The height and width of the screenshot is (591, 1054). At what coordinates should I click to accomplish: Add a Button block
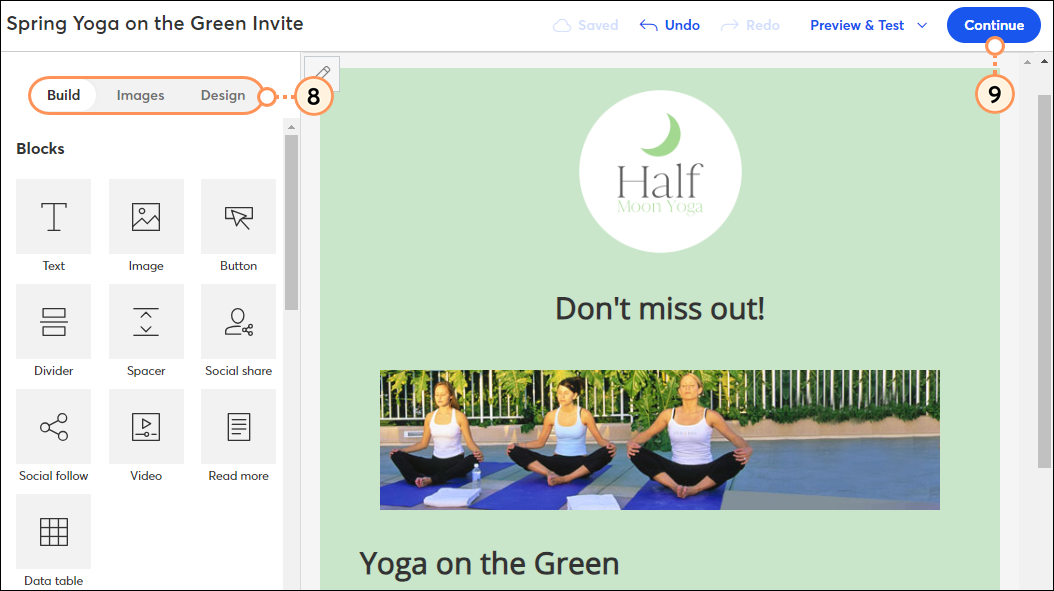click(x=238, y=216)
